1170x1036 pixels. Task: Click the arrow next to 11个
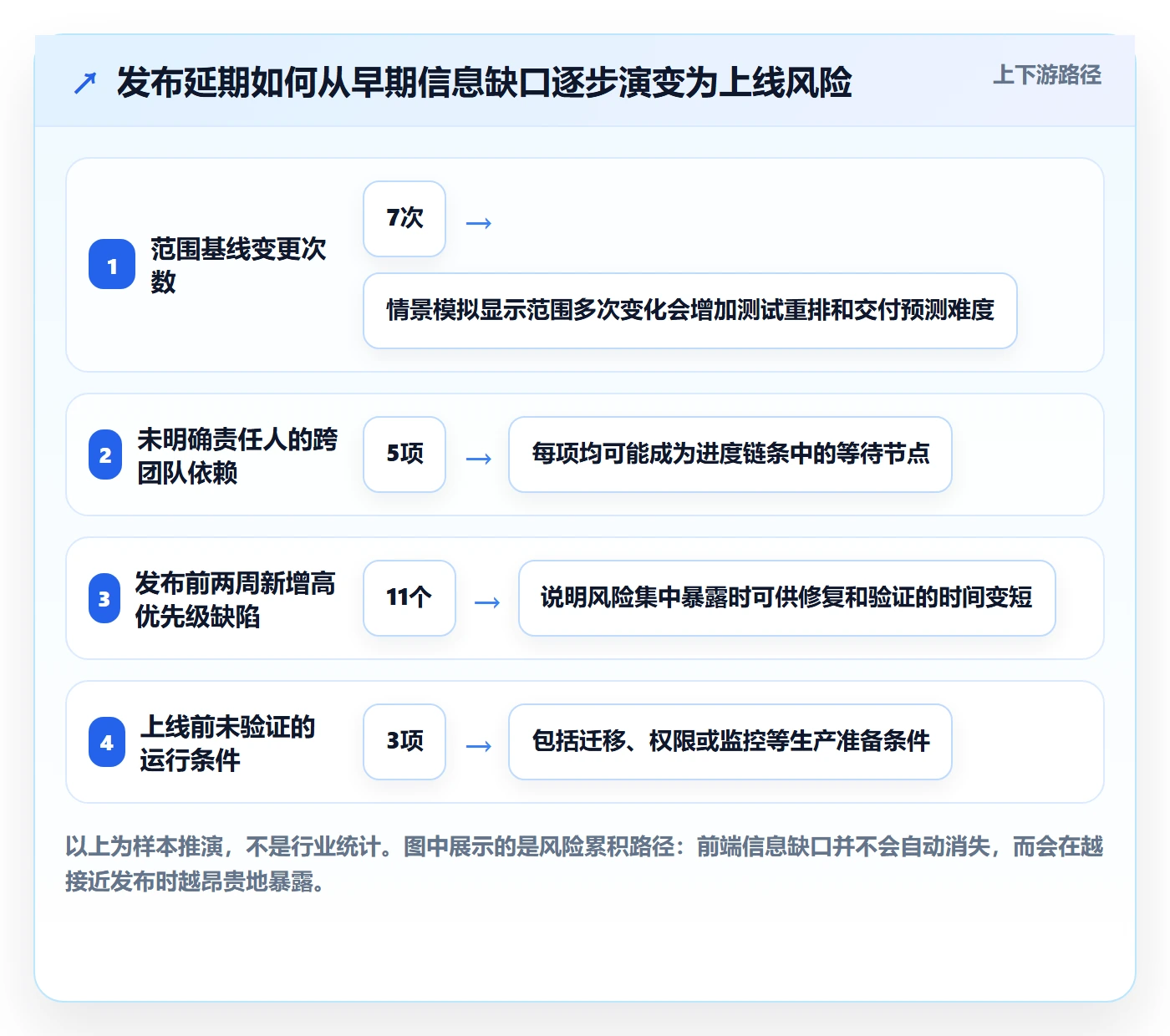coord(487,602)
